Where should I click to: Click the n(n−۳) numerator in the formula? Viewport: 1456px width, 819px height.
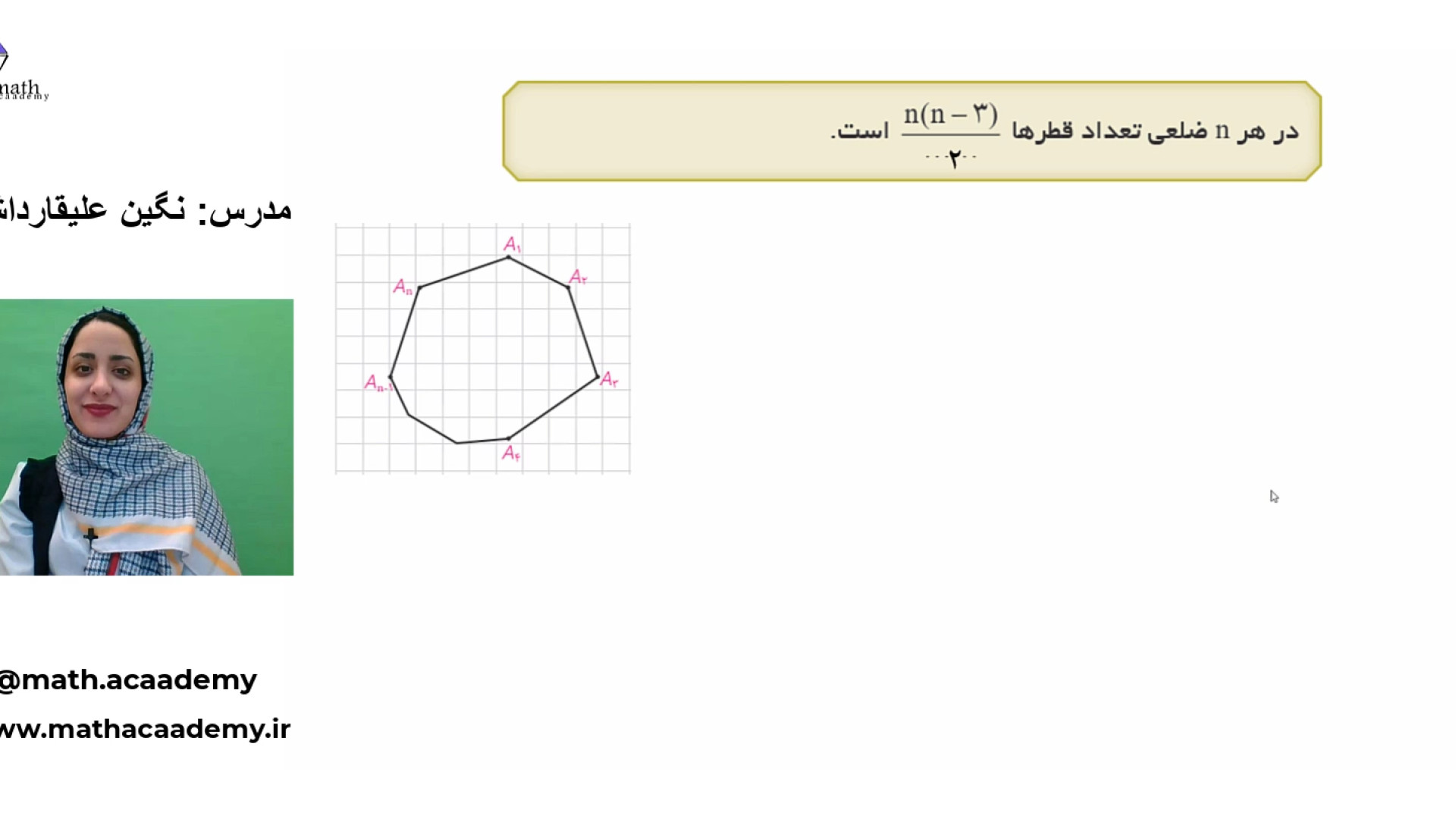(950, 115)
